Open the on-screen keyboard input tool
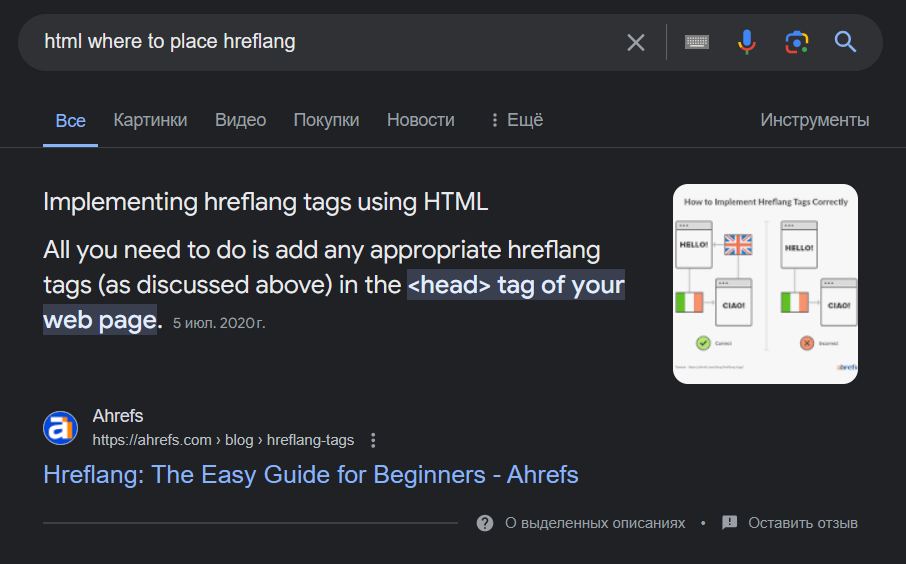906x564 pixels. point(697,42)
